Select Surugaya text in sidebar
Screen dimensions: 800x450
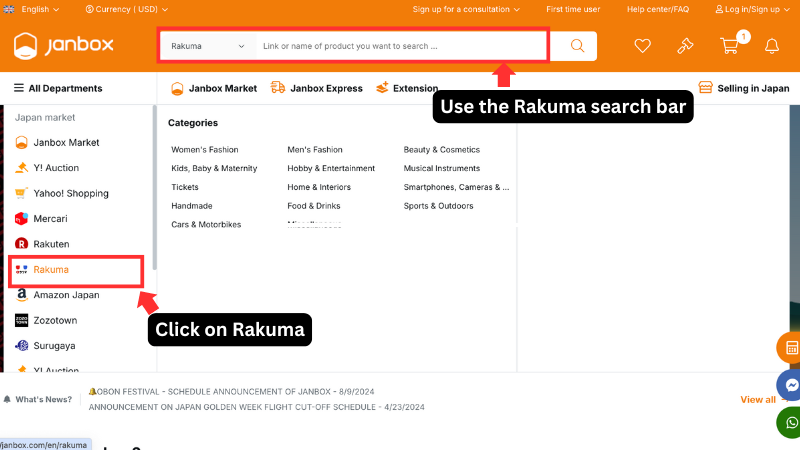pos(54,346)
